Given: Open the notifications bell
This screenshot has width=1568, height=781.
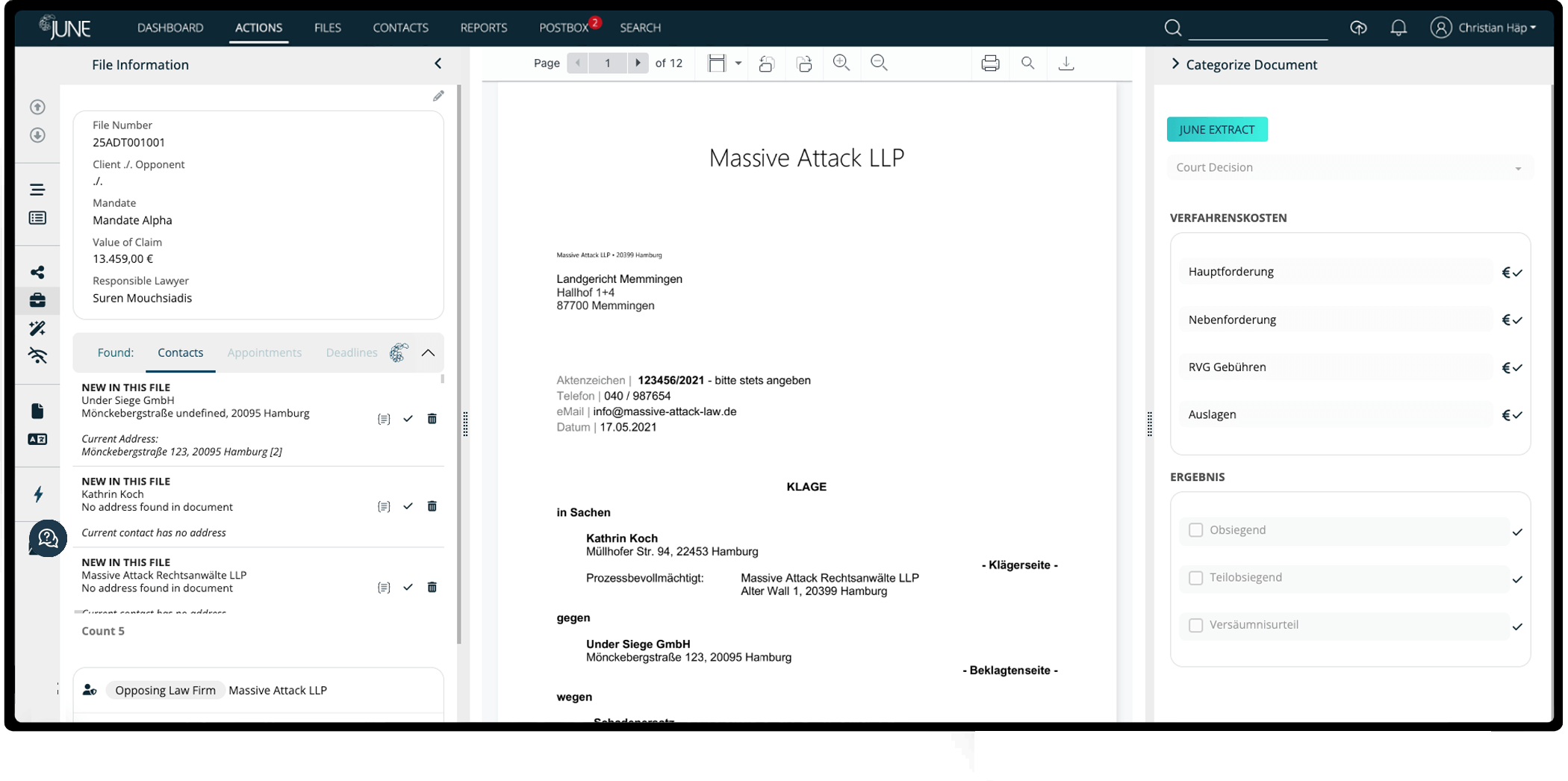Looking at the screenshot, I should (x=1398, y=28).
